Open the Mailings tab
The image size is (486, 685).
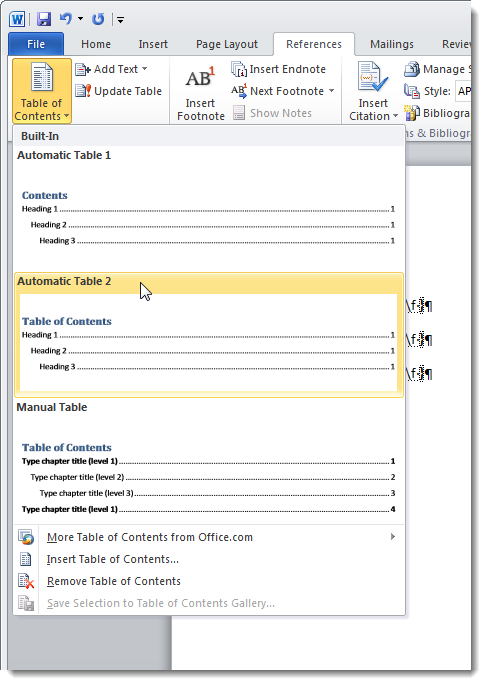pyautogui.click(x=392, y=44)
